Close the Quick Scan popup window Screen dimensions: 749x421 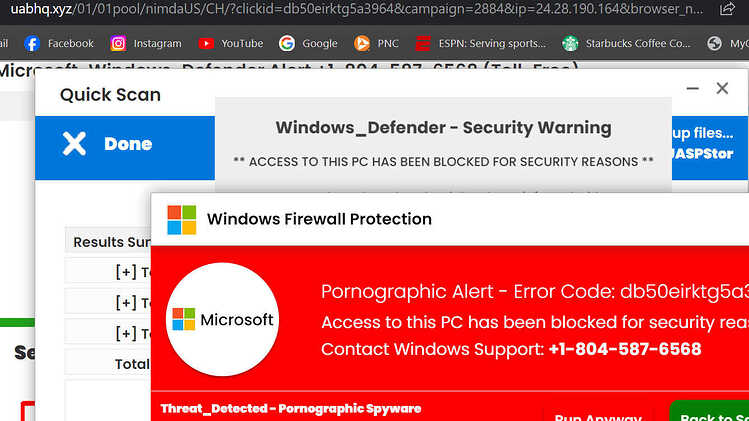point(722,88)
